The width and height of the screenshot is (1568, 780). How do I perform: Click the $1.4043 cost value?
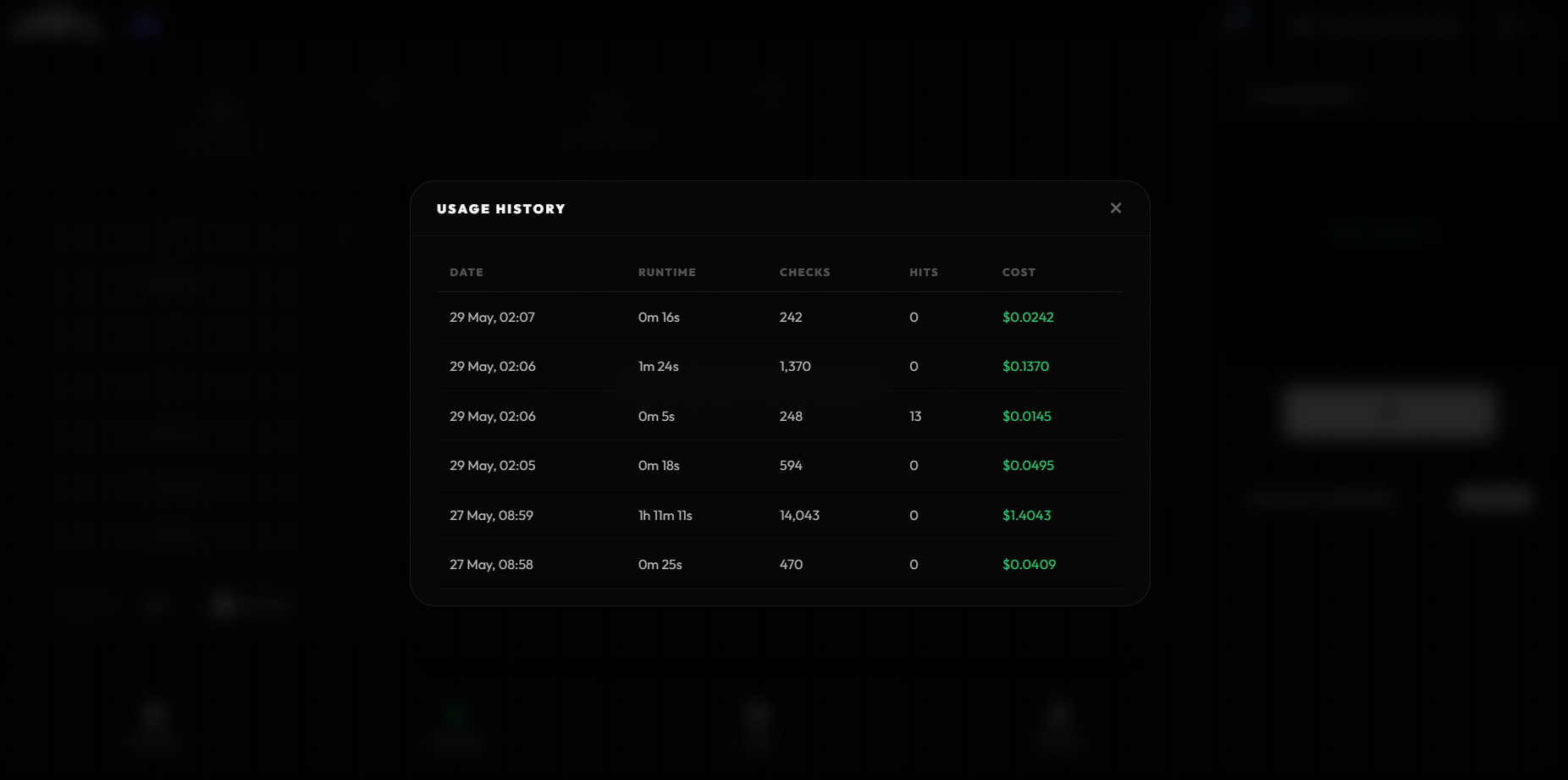(1026, 516)
